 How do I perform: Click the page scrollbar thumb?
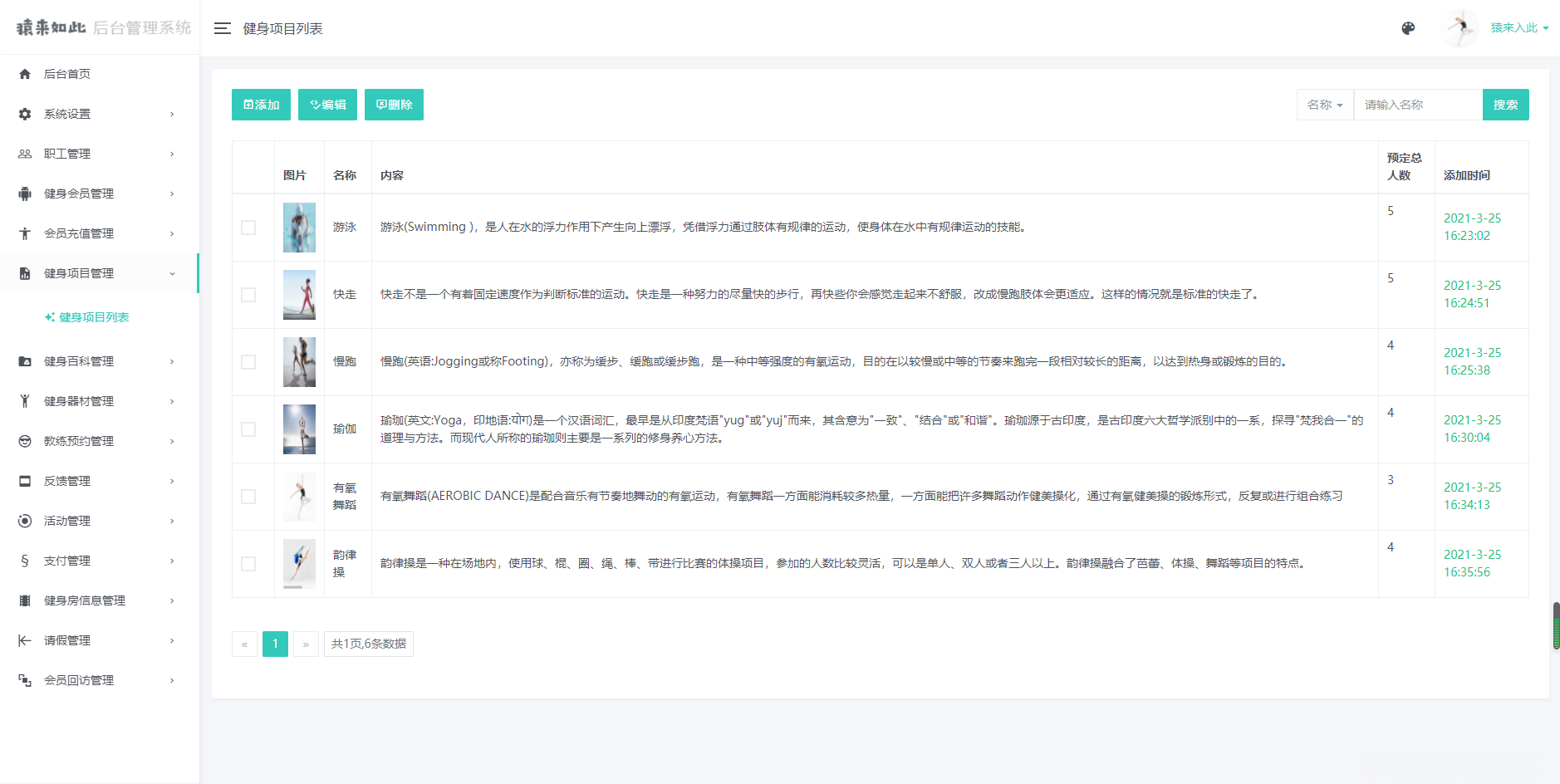(x=1556, y=625)
